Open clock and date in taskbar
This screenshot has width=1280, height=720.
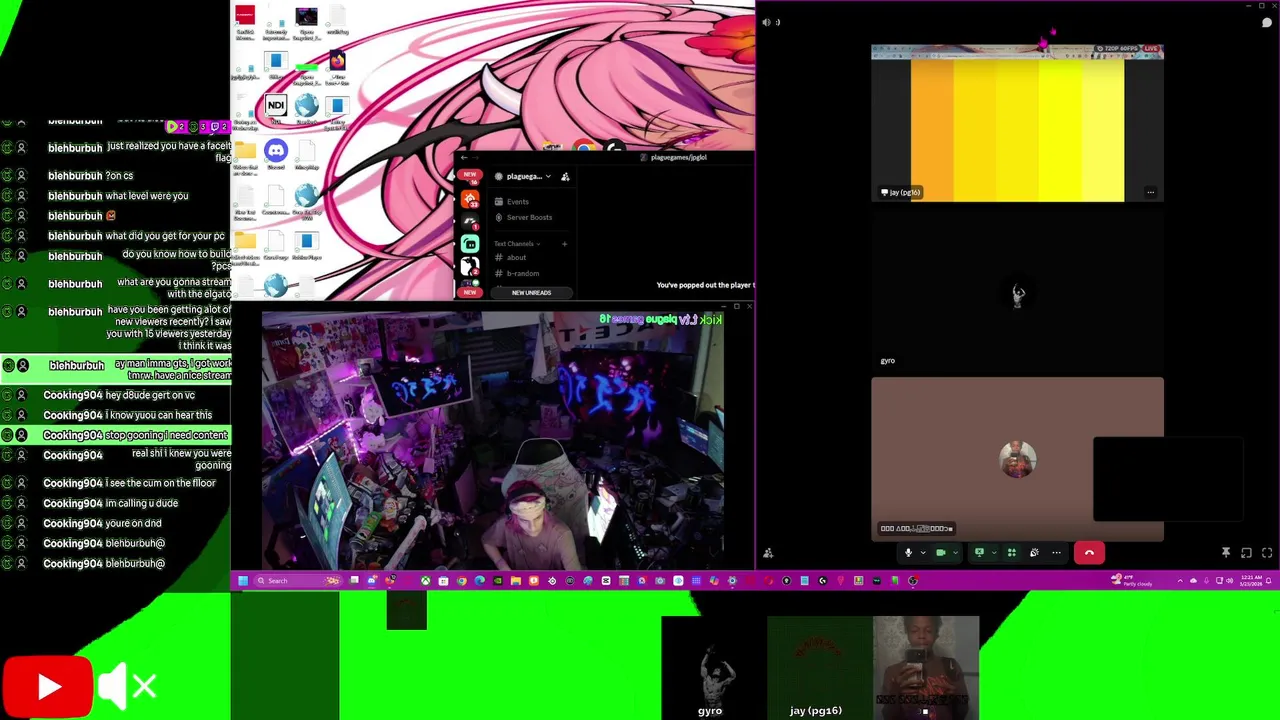1251,580
